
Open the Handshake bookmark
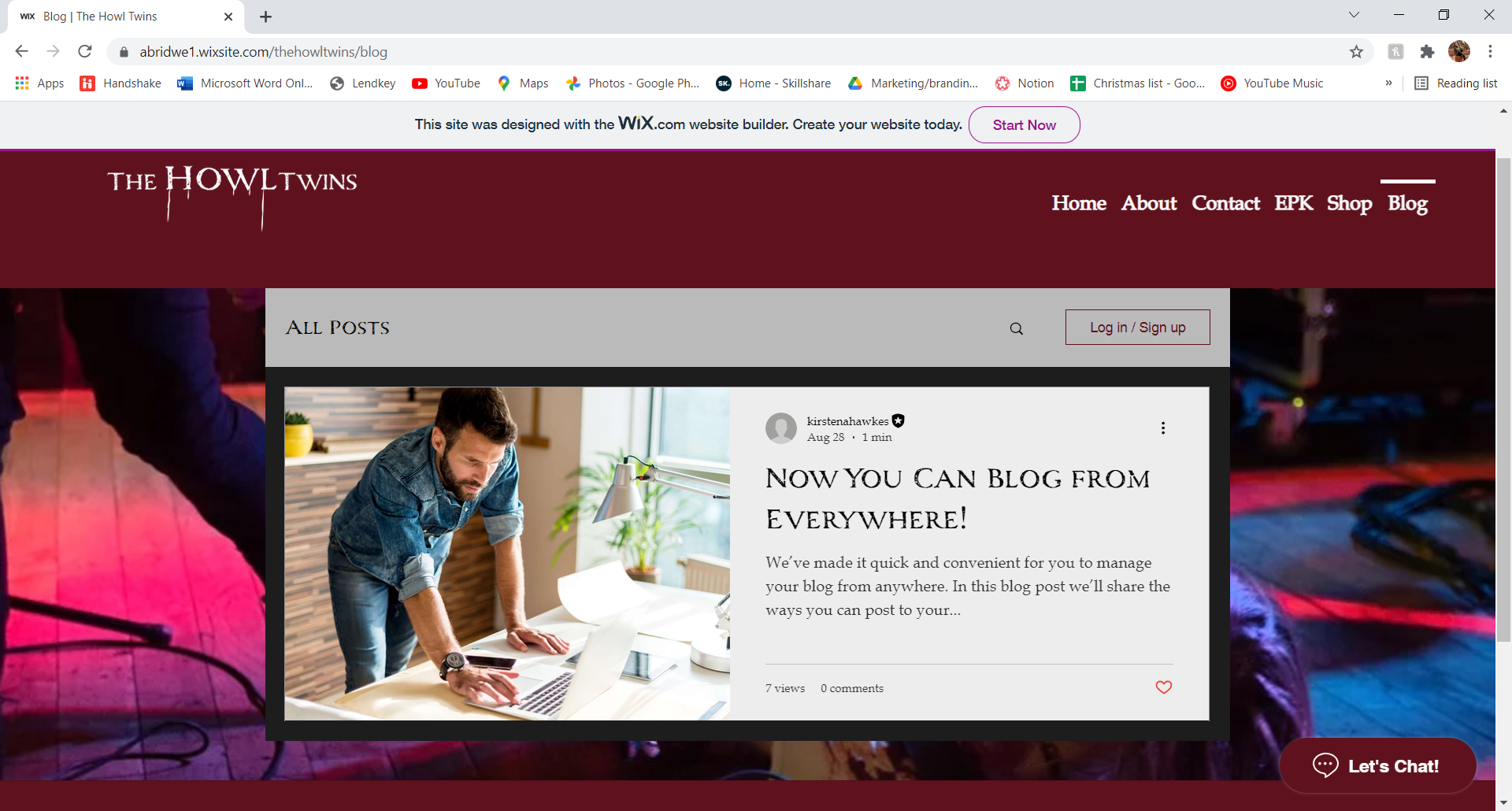pos(120,83)
